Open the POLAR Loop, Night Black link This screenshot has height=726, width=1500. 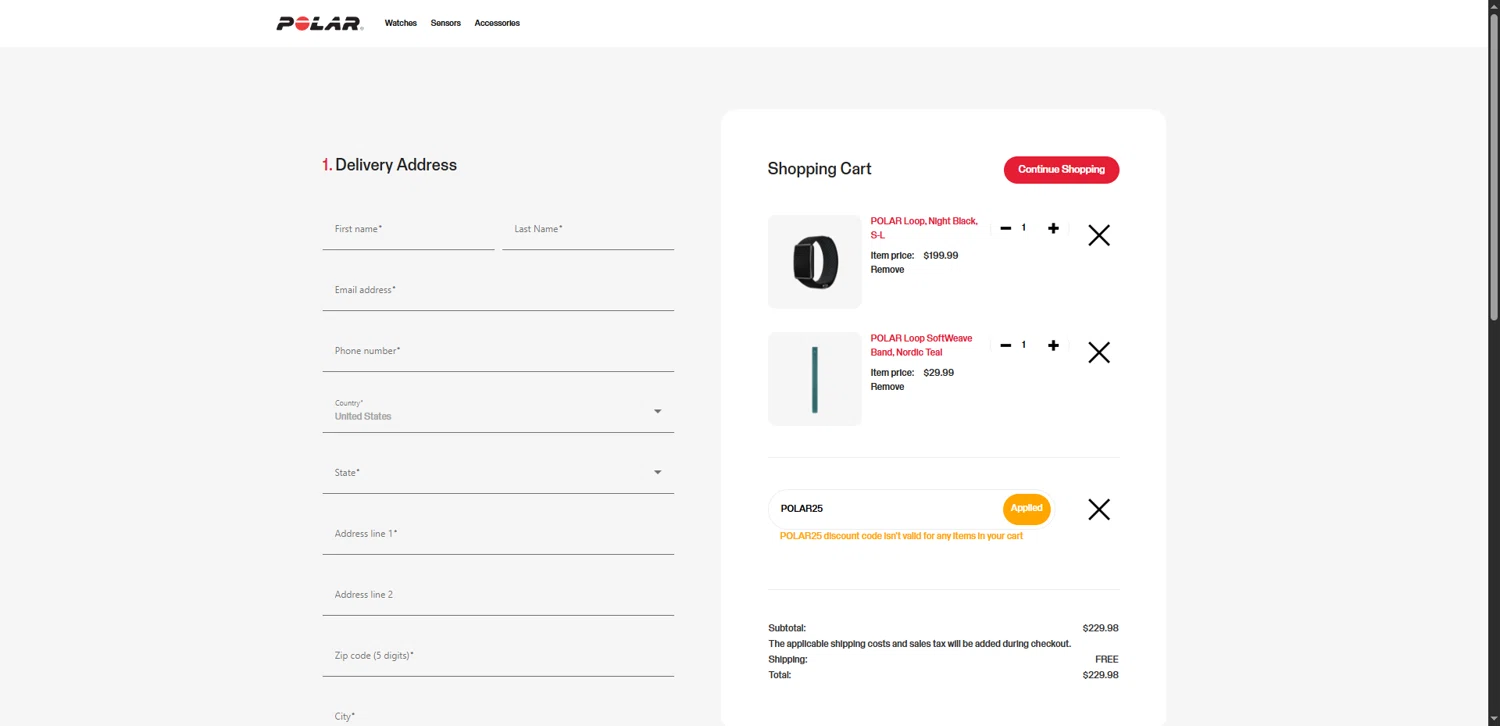coord(924,228)
